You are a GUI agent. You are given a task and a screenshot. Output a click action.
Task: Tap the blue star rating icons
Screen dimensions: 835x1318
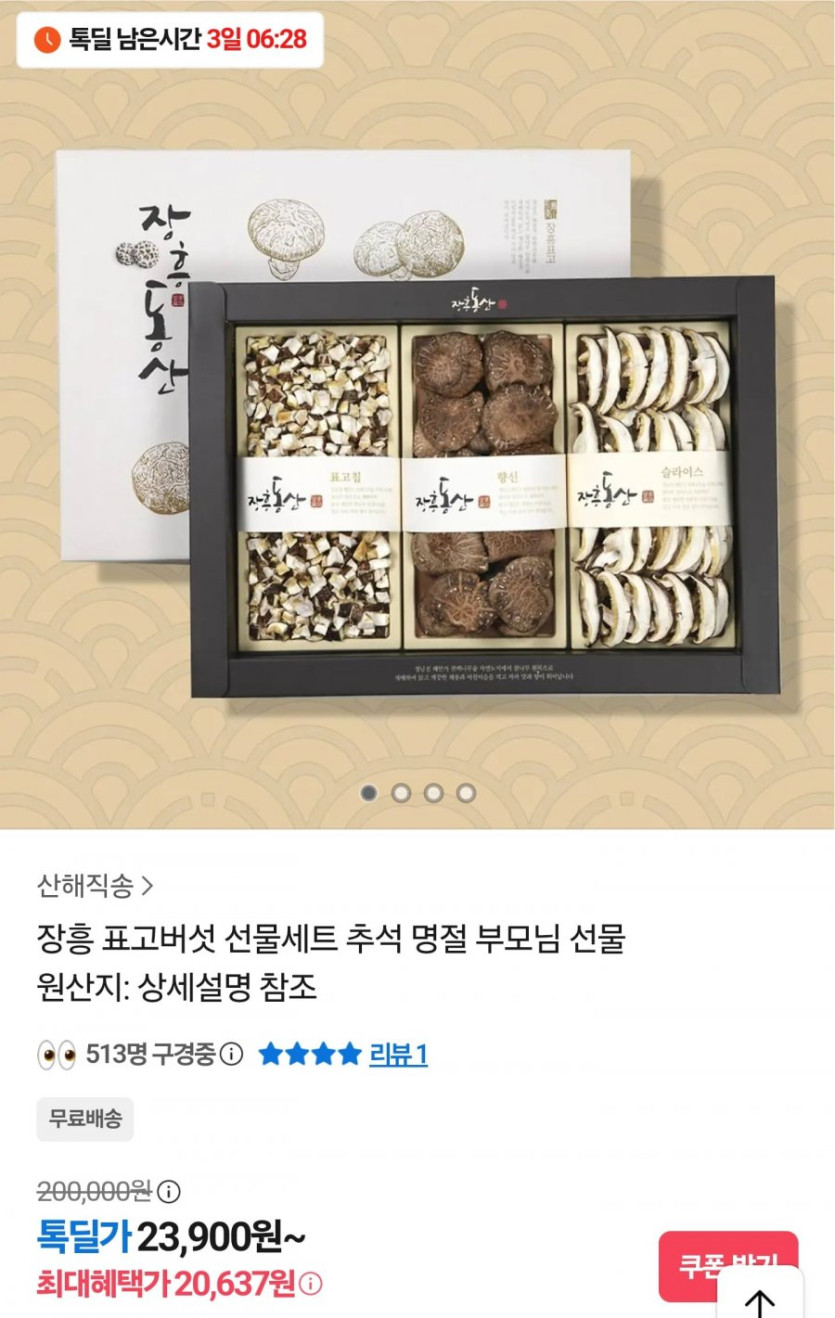click(309, 1054)
